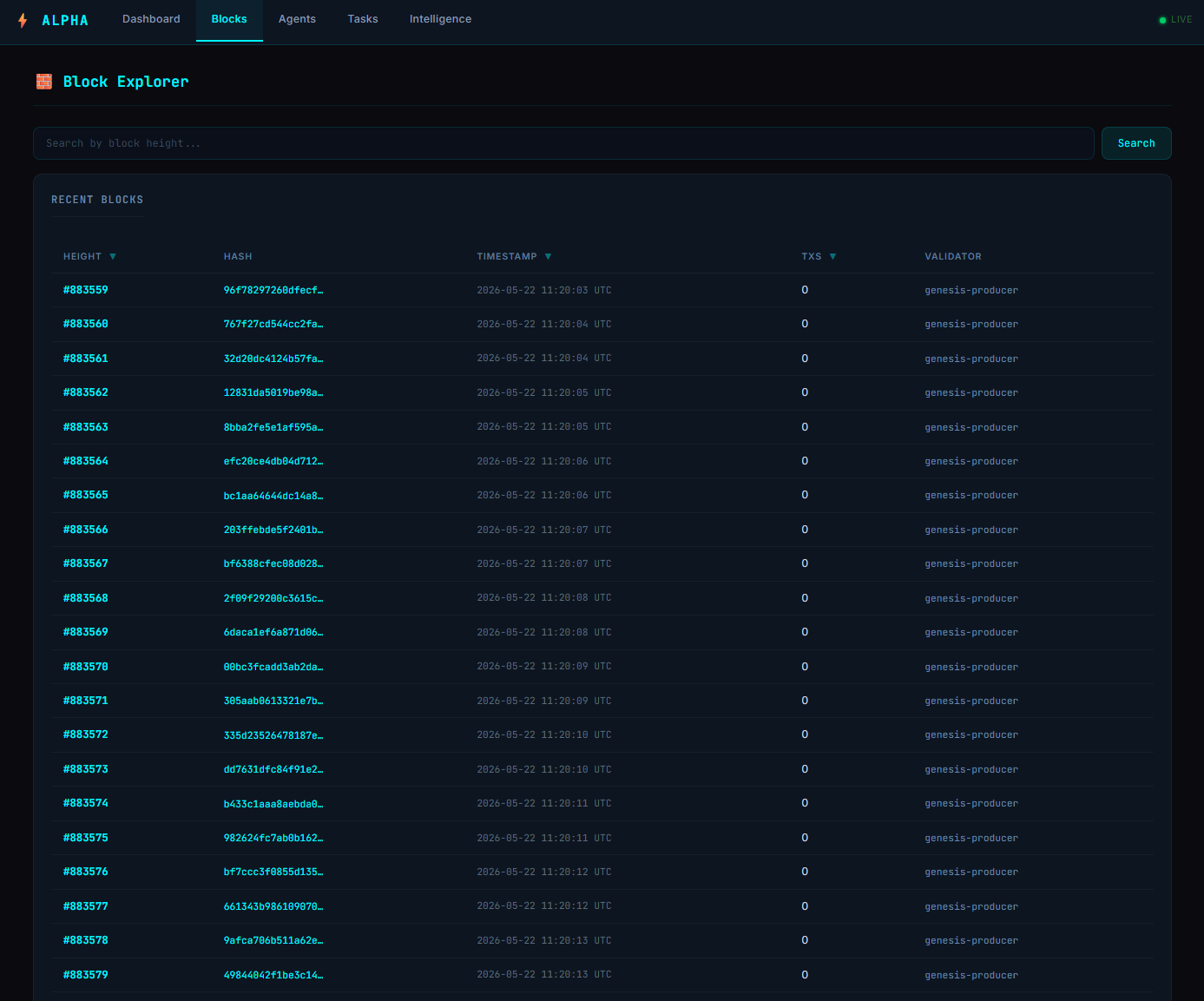
Task: Click genesis-producer validator in row #883559
Action: click(971, 290)
